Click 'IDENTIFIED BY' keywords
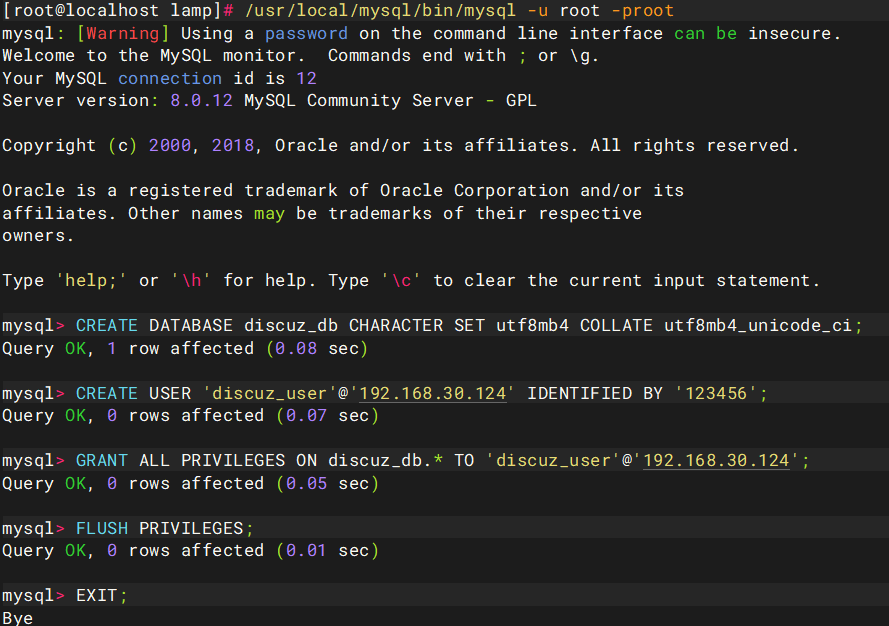This screenshot has width=889, height=626. (x=595, y=393)
